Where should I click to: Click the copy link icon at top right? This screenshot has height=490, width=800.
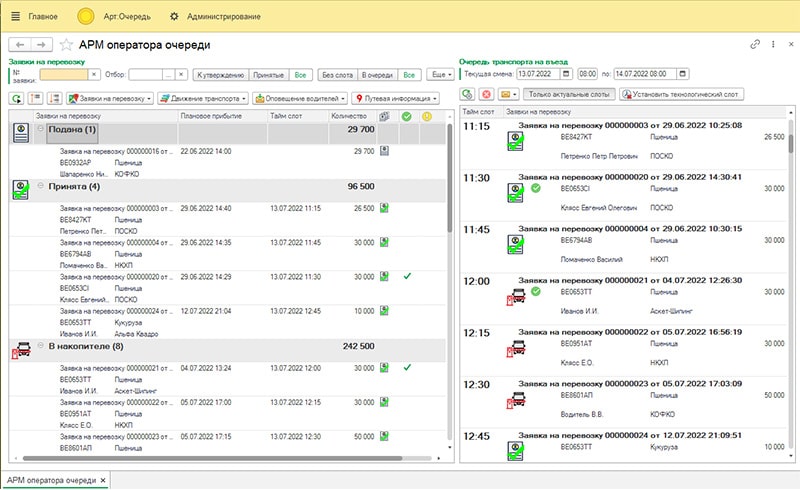pos(755,44)
